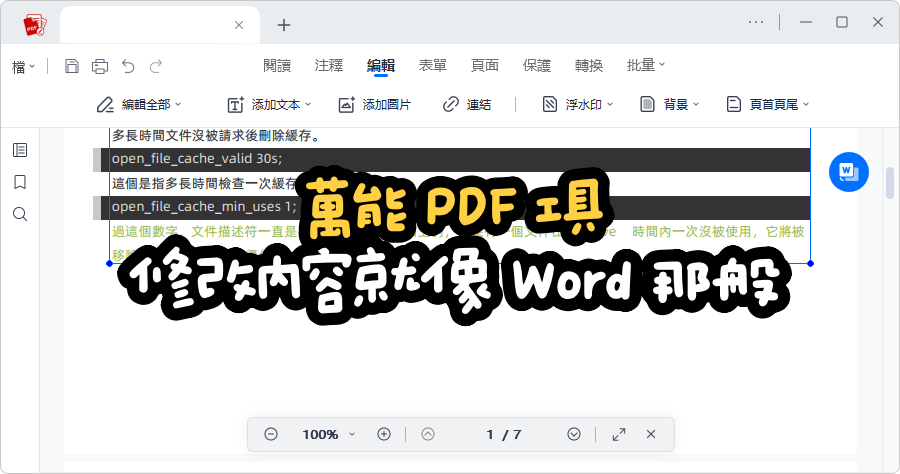Open the bookmarks panel in sidebar
Image resolution: width=900 pixels, height=474 pixels.
click(x=20, y=182)
